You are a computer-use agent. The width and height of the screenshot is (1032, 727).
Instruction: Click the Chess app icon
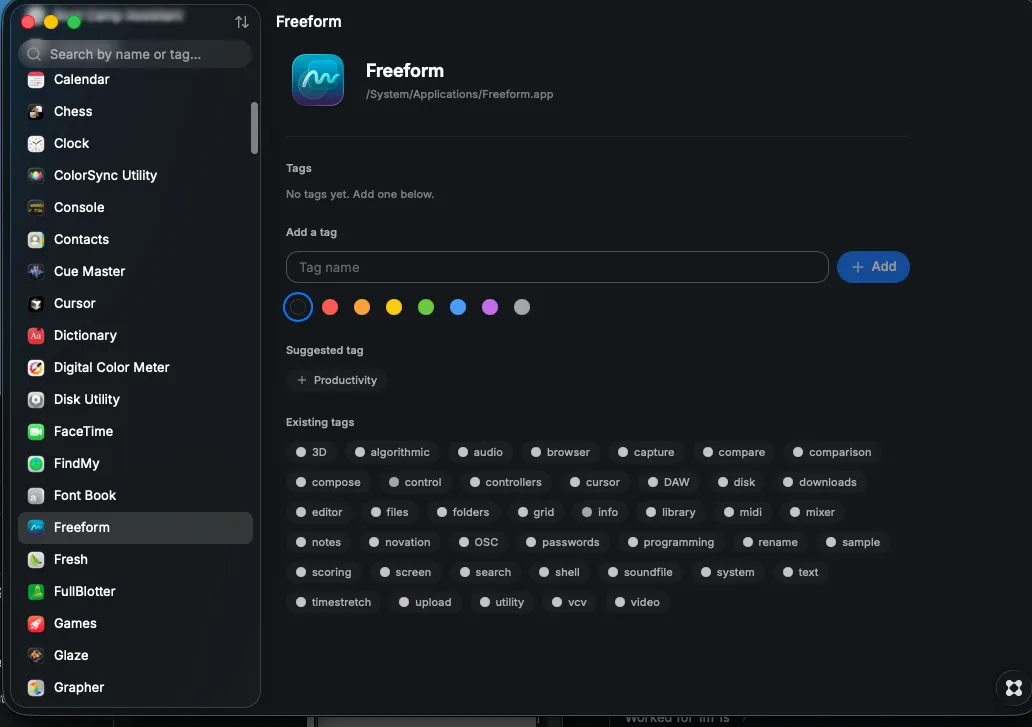pos(36,112)
